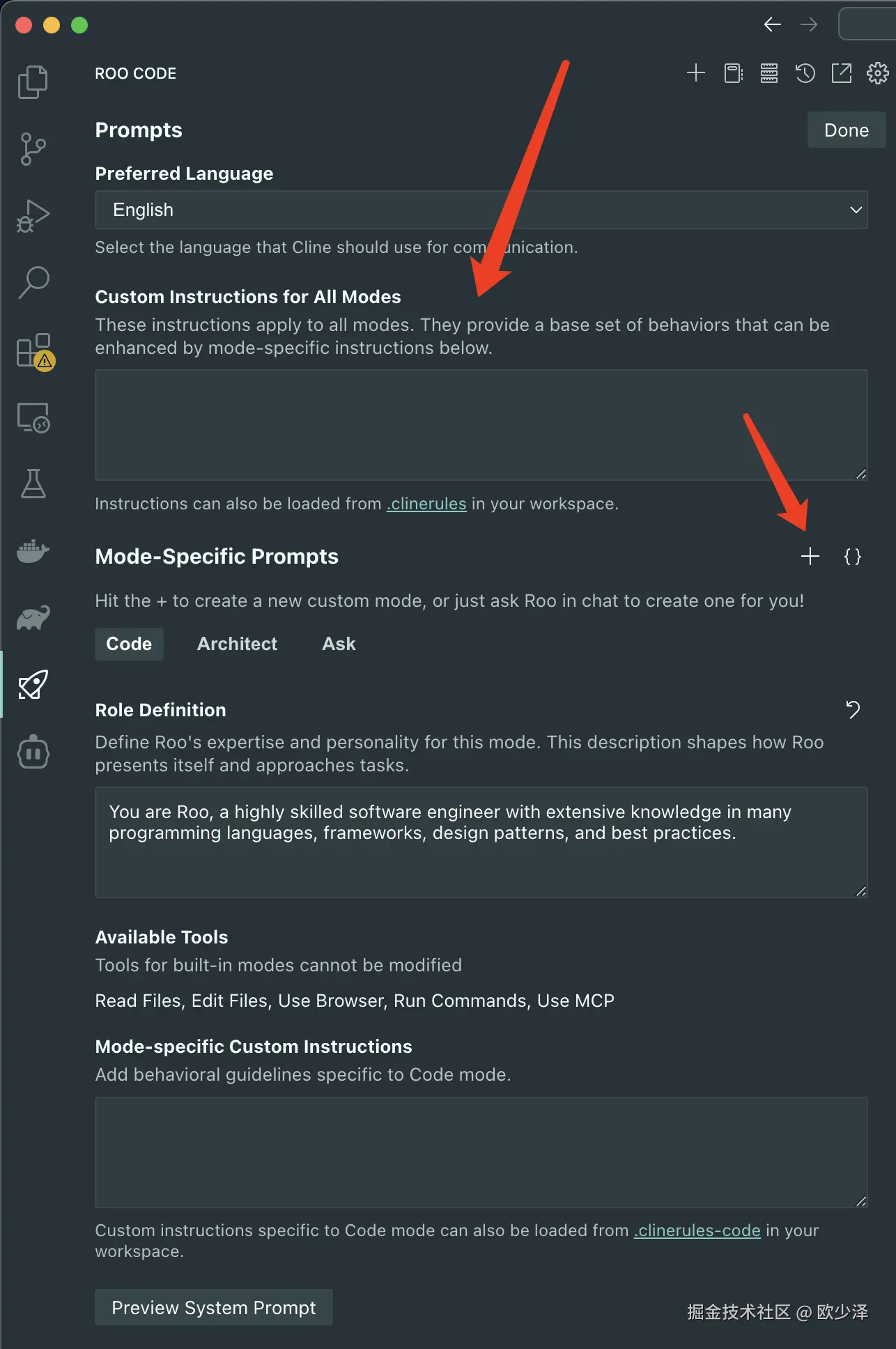Focus the Custom Instructions for All Modes textbox
The image size is (896, 1349).
click(x=481, y=425)
